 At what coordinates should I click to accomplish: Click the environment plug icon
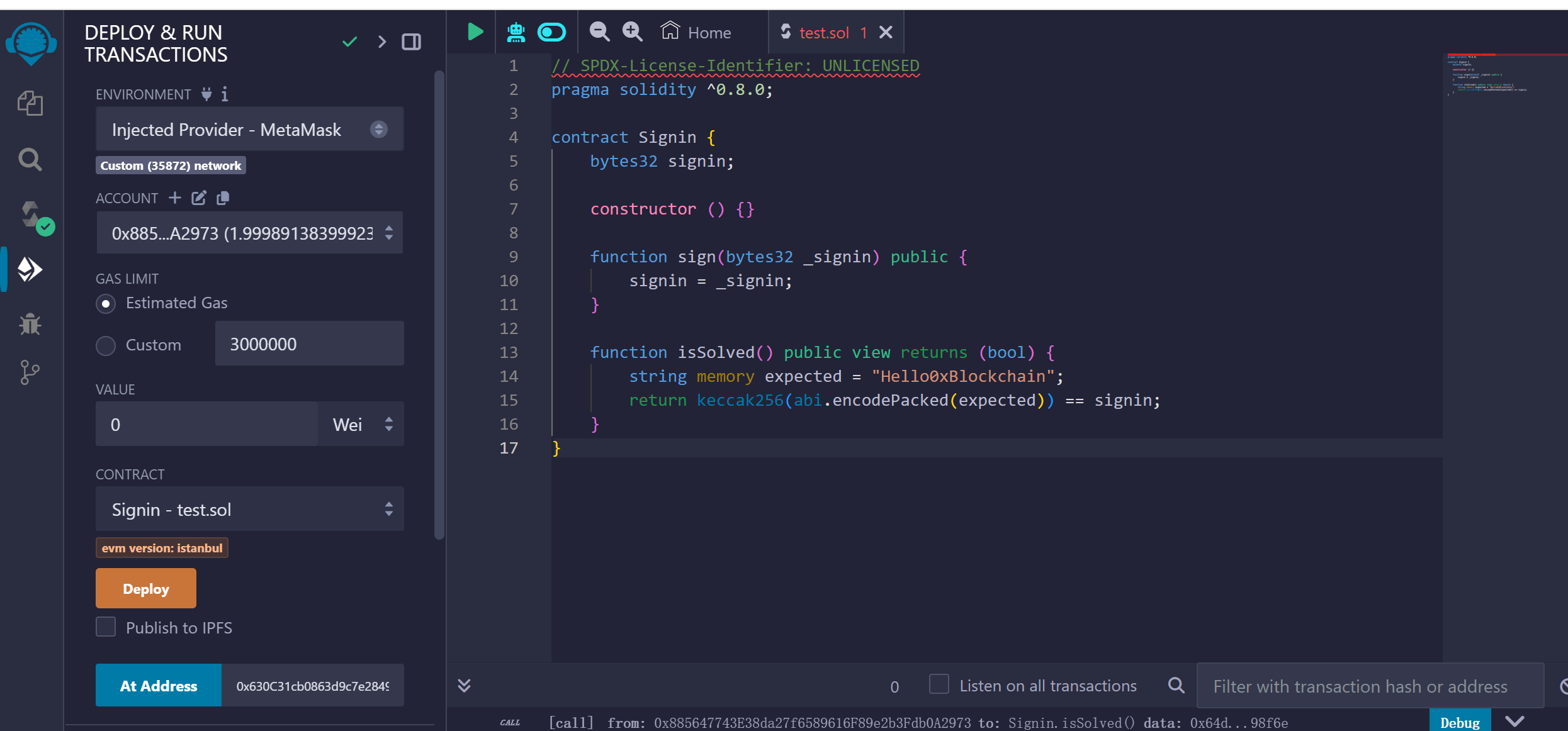pyautogui.click(x=206, y=94)
